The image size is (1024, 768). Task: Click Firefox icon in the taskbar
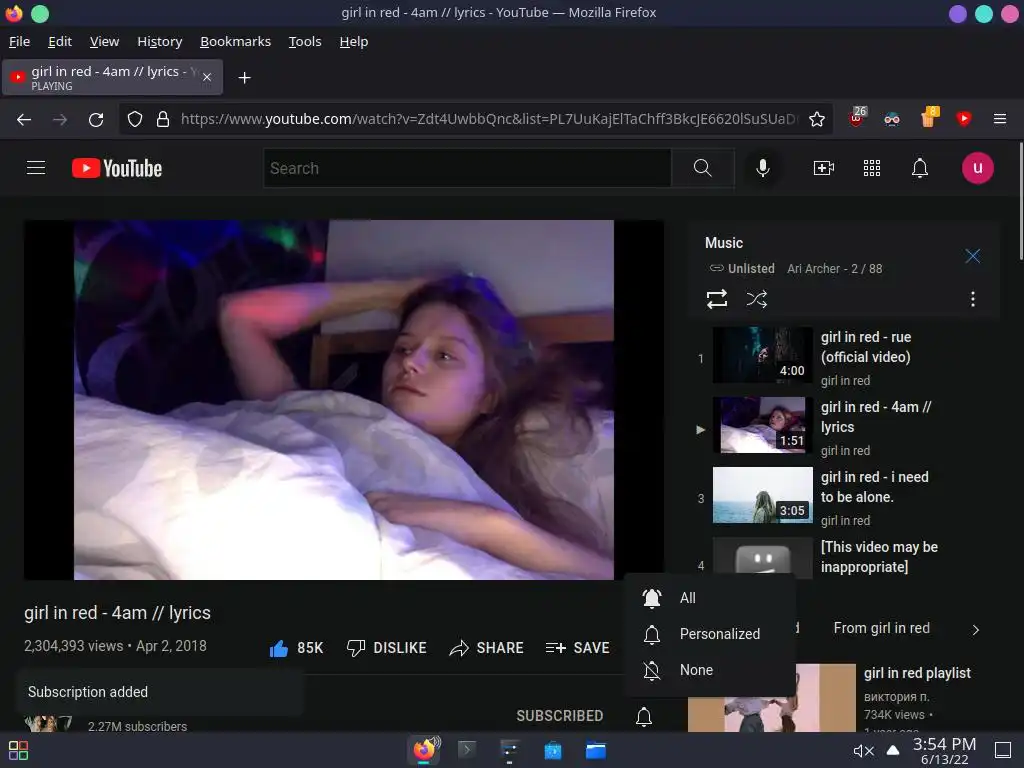pyautogui.click(x=425, y=750)
